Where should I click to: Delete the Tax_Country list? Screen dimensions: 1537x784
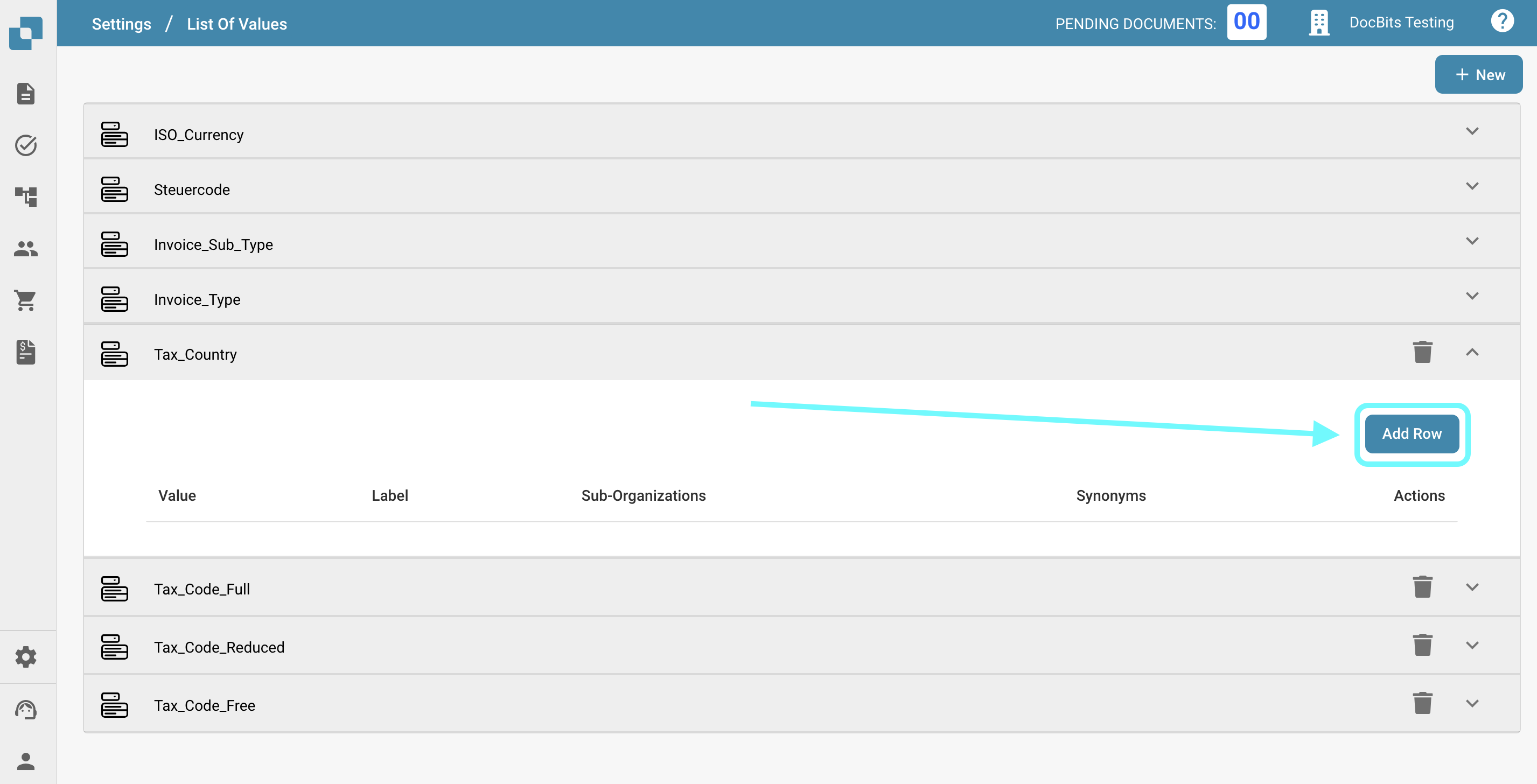(1422, 352)
